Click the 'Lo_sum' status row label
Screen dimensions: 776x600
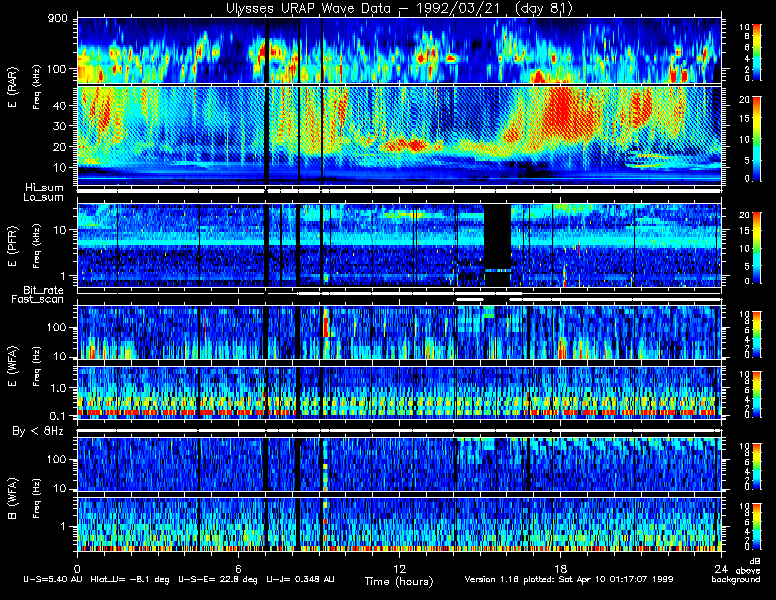[44, 197]
